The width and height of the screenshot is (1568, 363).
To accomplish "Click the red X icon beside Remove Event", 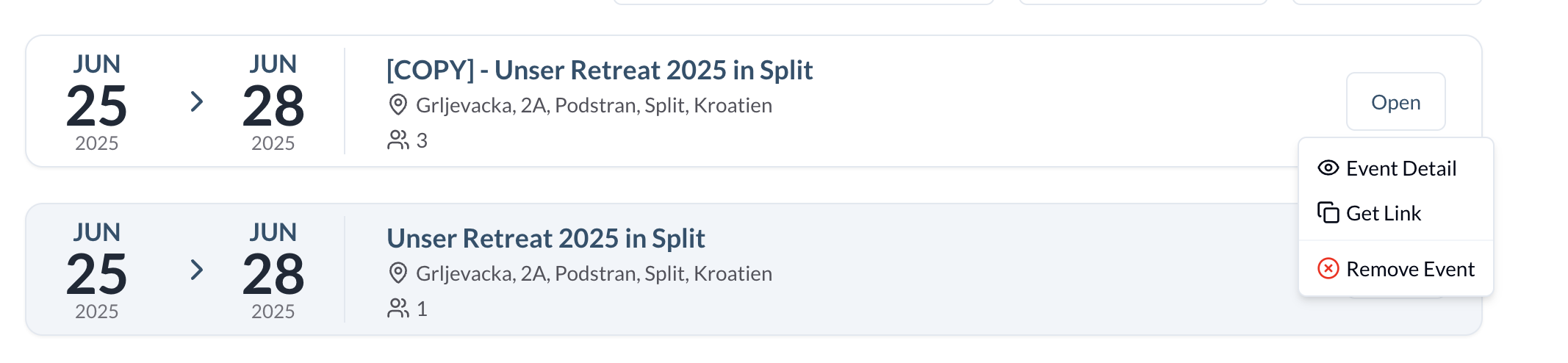I will 1328,269.
